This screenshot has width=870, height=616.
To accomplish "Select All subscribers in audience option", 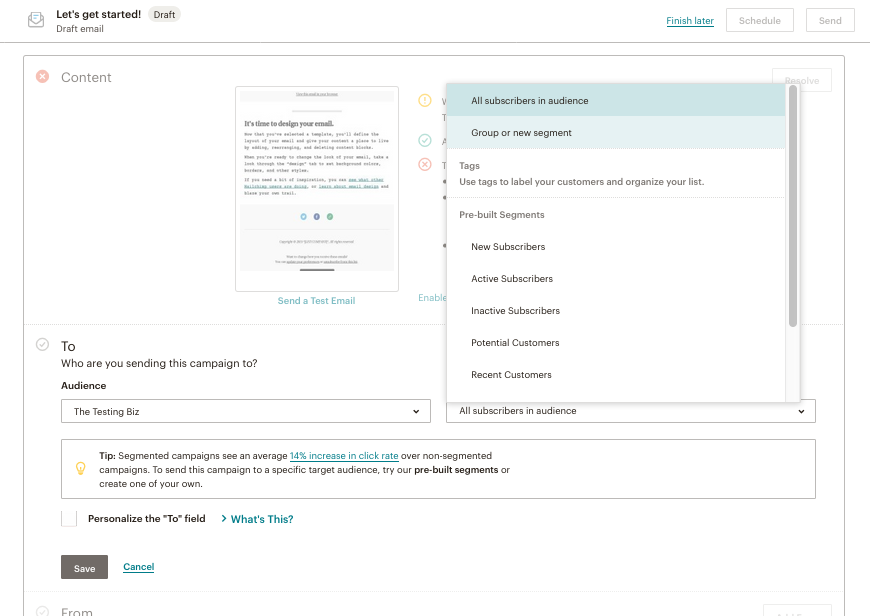I will (616, 100).
